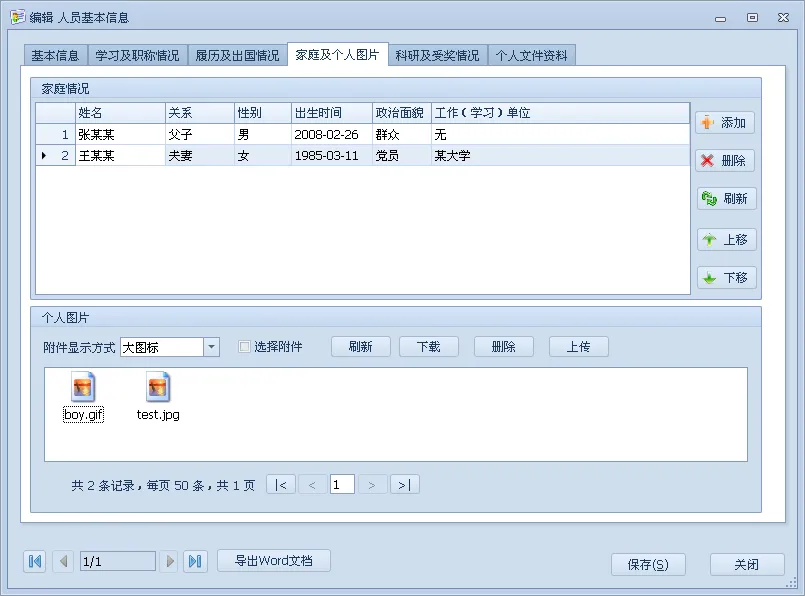
Task: Click the attachment 刷新 button
Action: pos(360,347)
